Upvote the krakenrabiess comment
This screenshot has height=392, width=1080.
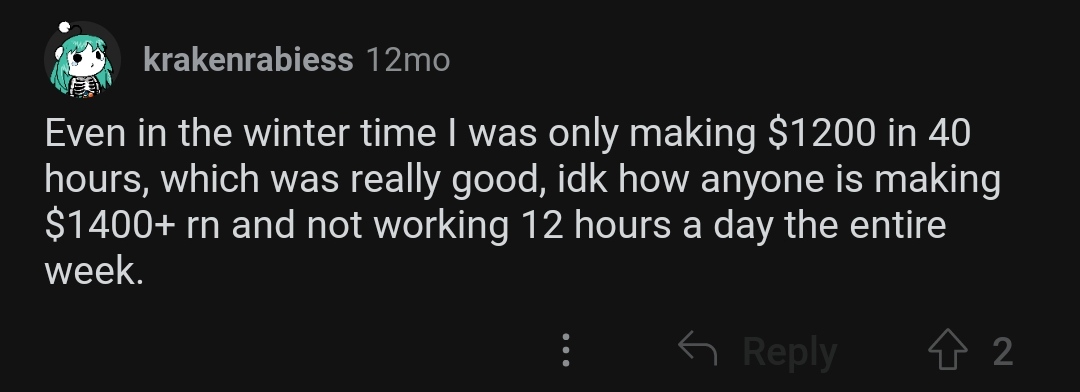click(x=948, y=352)
